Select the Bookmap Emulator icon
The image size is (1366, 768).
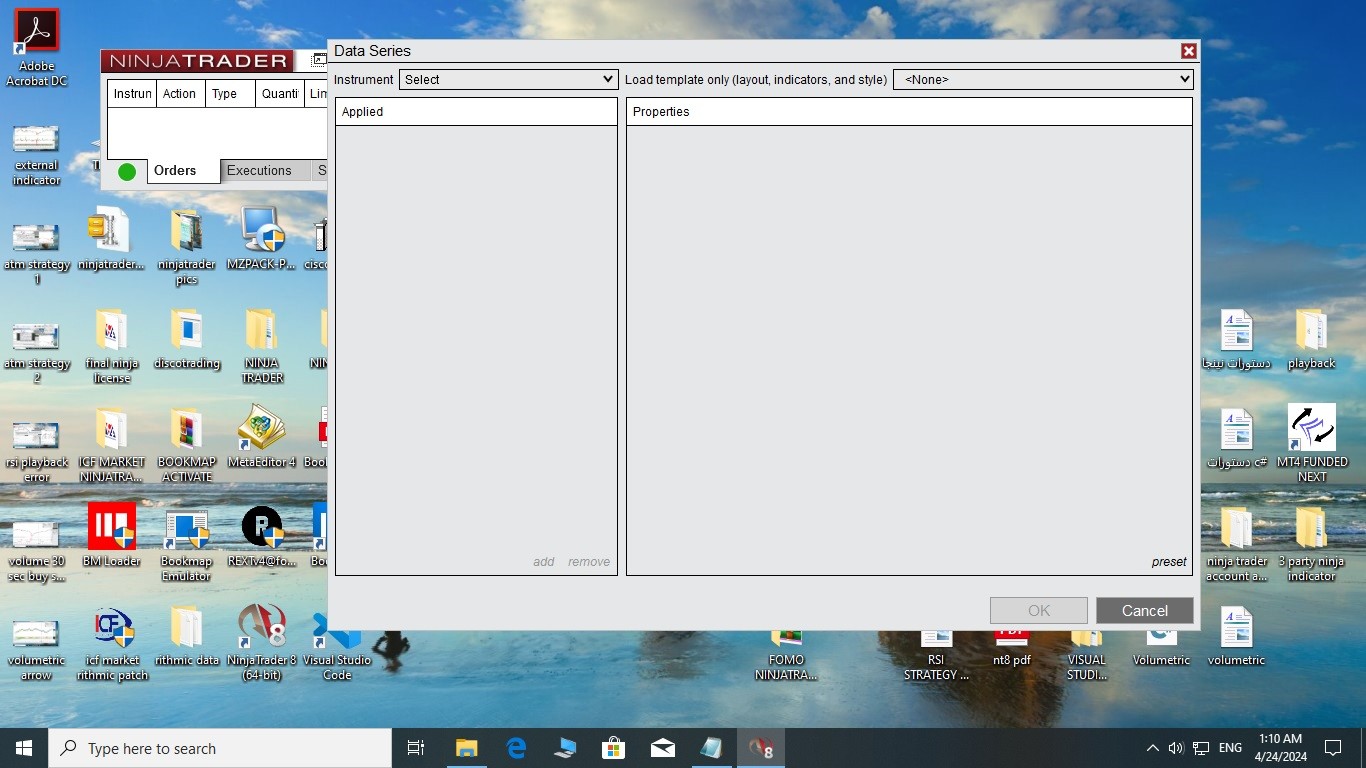186,545
